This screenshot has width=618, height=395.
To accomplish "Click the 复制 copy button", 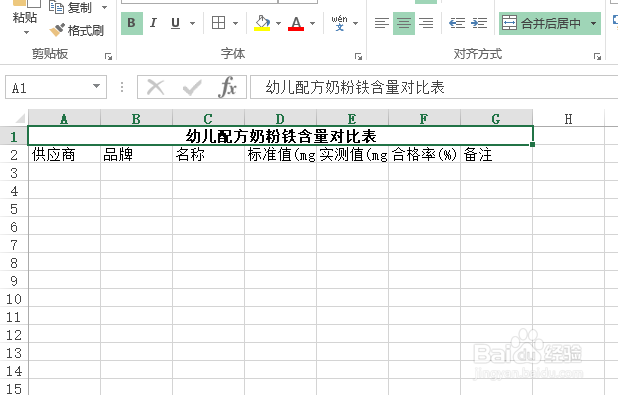I will pos(71,7).
